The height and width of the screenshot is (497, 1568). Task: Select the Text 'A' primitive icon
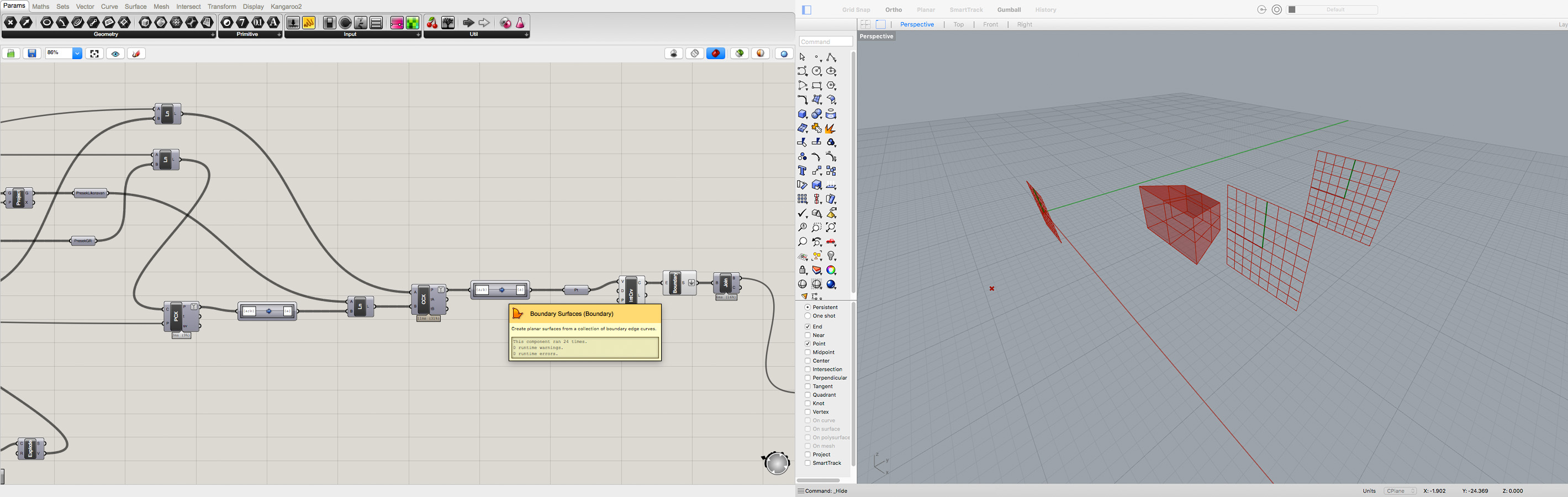pyautogui.click(x=273, y=23)
